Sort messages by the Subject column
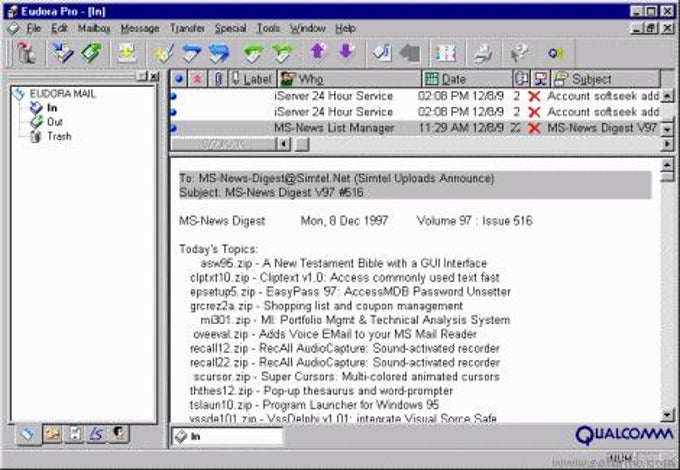This screenshot has height=470, width=680. [605, 79]
